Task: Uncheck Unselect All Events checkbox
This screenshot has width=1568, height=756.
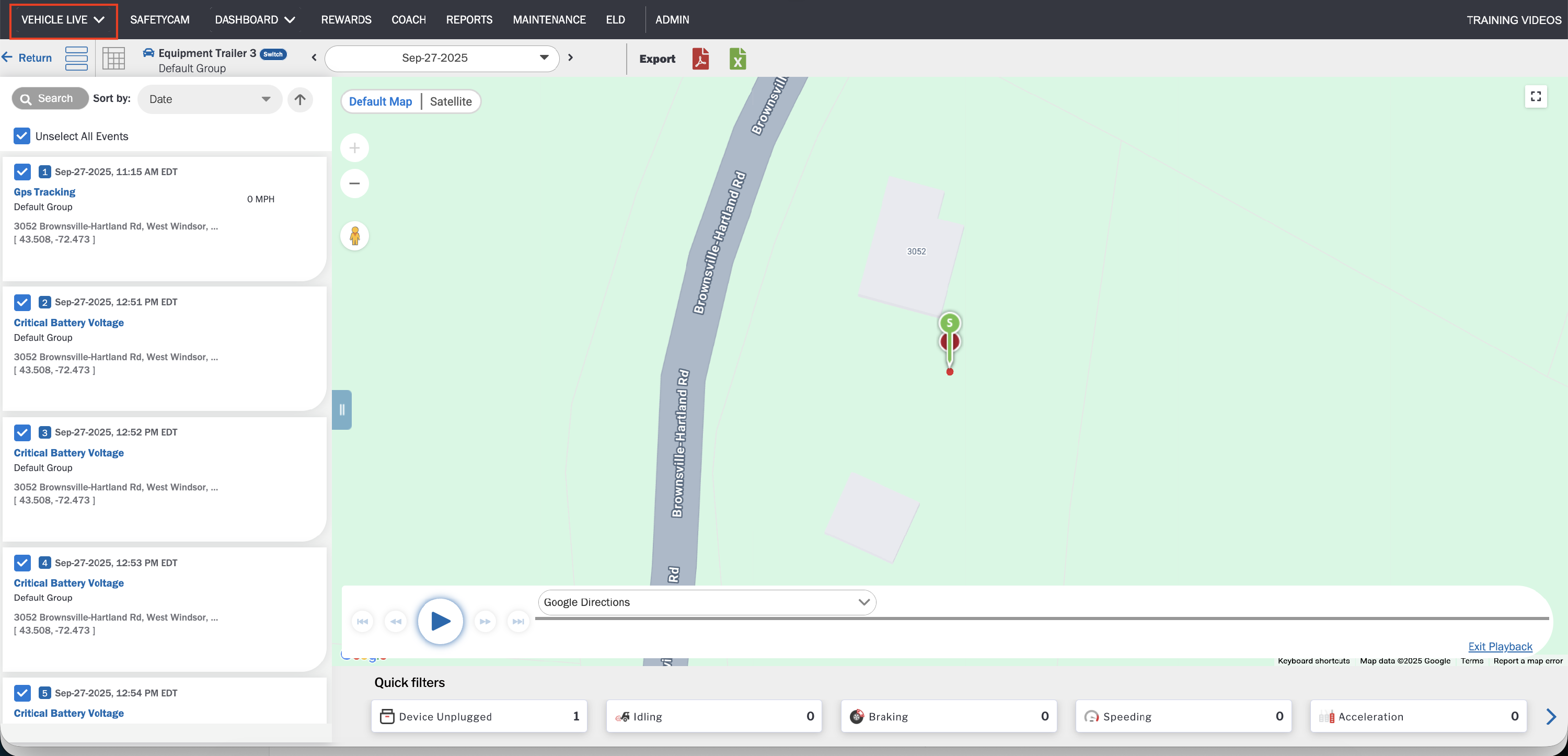Action: point(22,136)
